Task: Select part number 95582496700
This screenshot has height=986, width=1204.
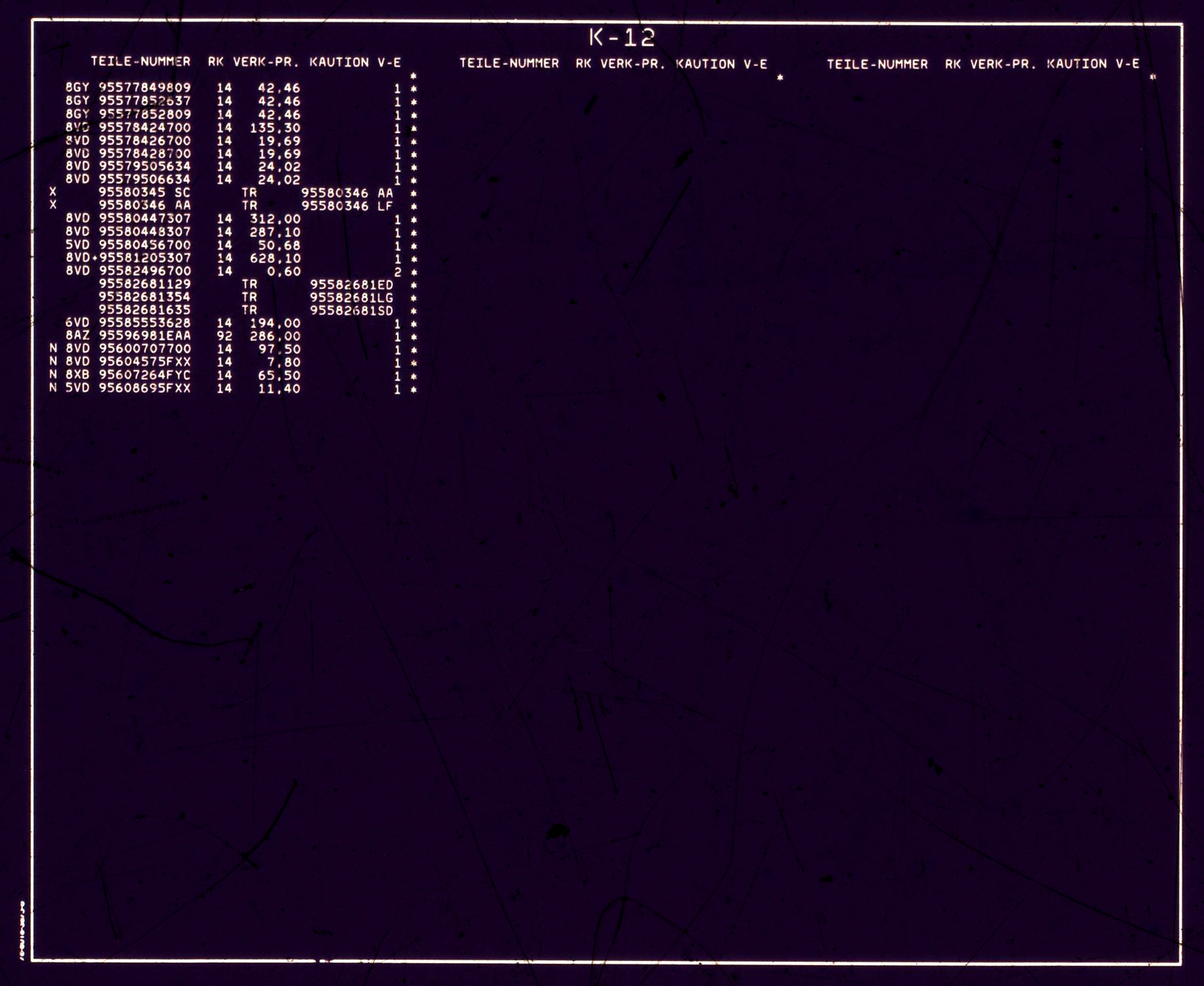Action: [145, 271]
